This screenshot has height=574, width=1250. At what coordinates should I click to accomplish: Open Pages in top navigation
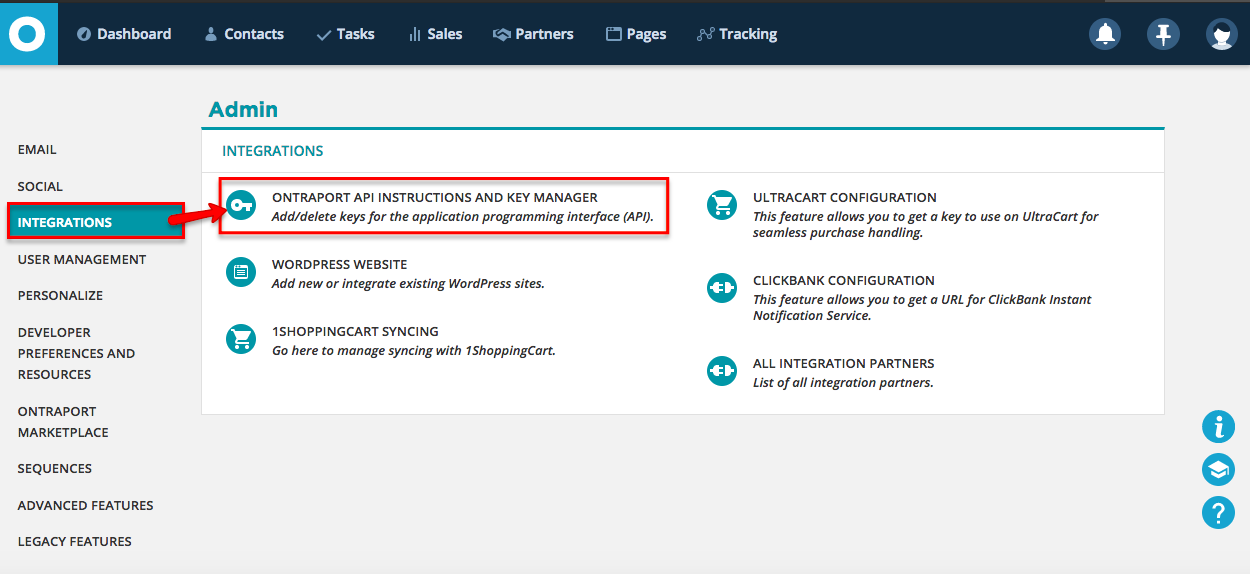click(636, 34)
